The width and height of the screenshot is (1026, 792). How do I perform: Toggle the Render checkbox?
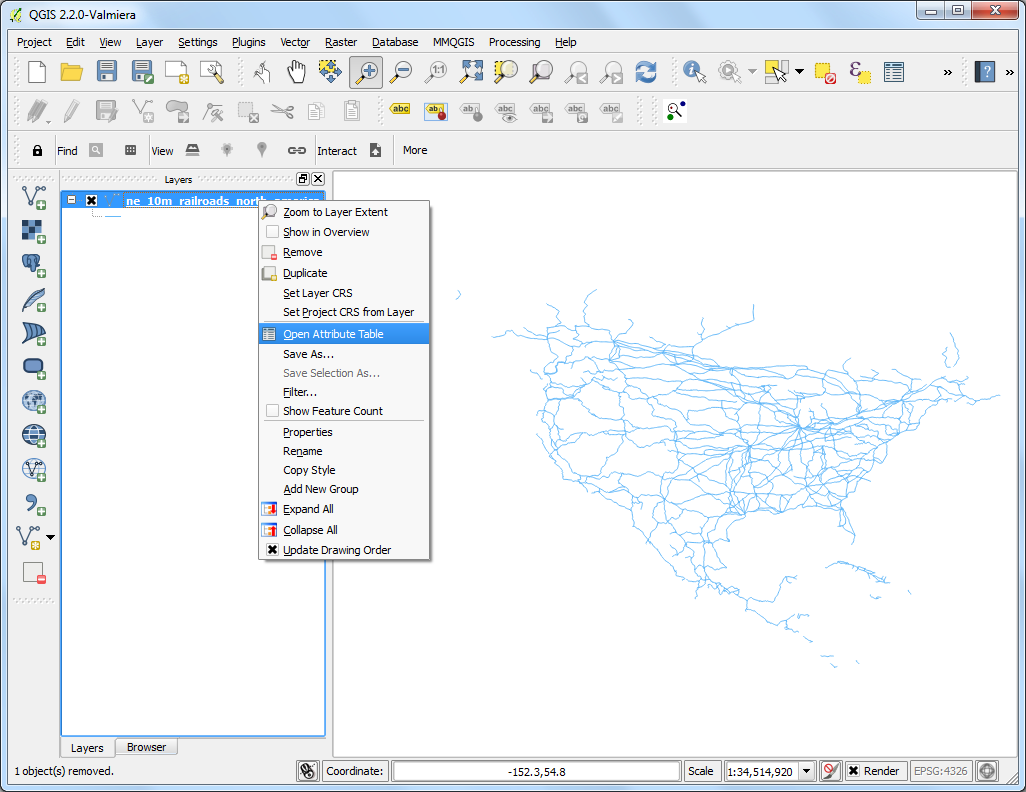point(853,771)
